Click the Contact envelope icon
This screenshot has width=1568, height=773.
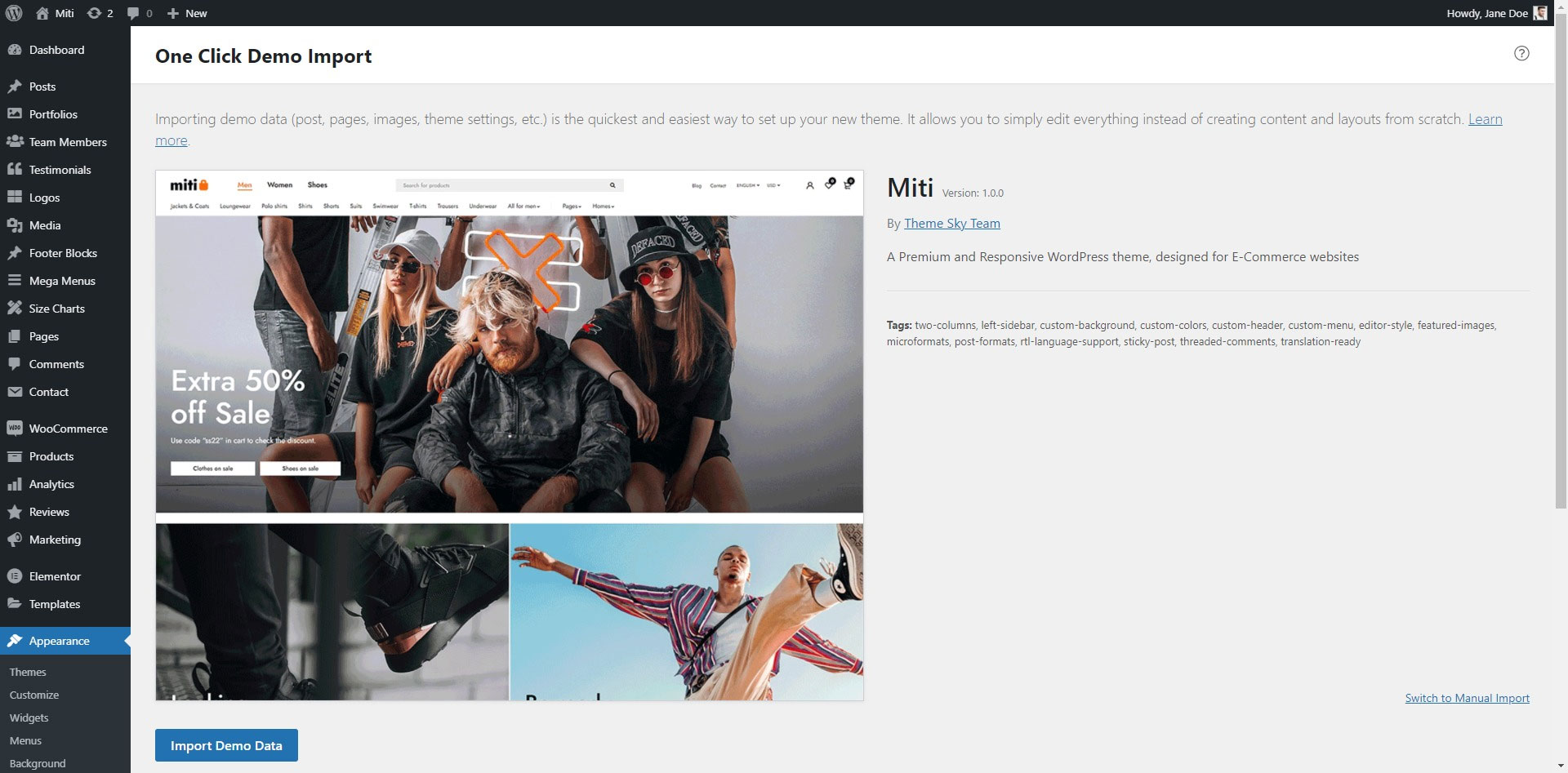click(14, 392)
